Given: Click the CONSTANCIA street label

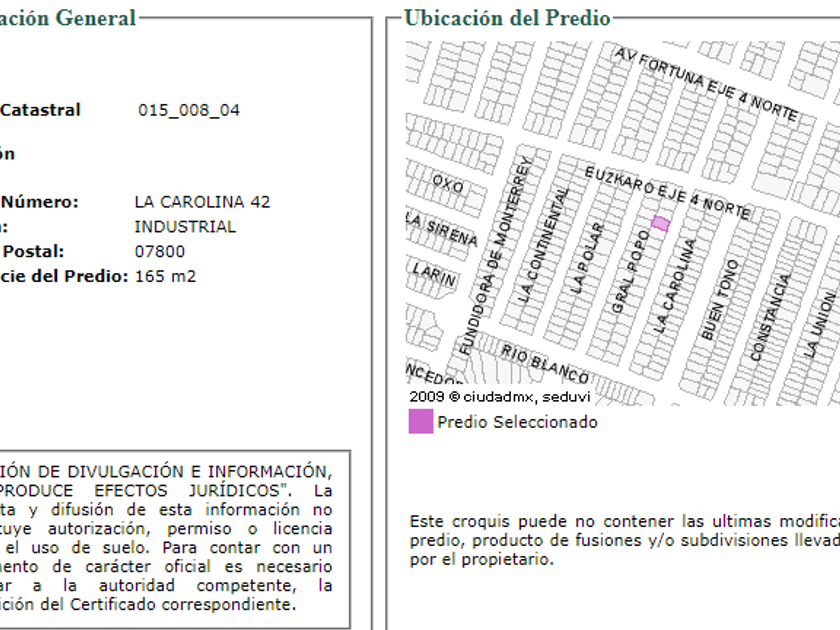Looking at the screenshot, I should [770, 317].
